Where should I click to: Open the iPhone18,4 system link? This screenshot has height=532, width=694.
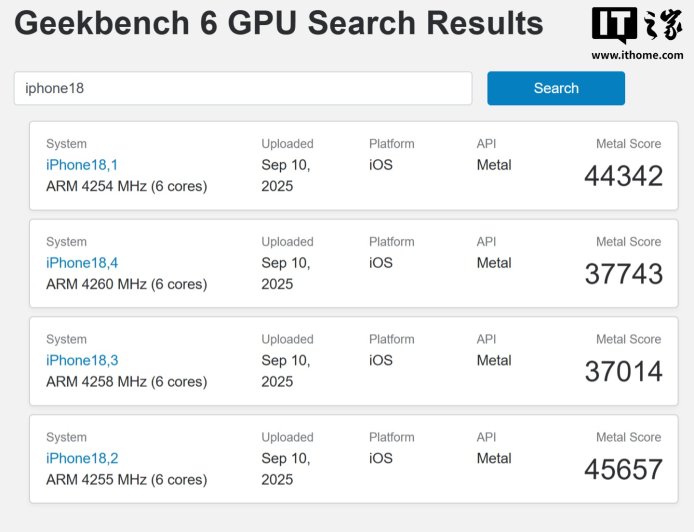pos(82,263)
